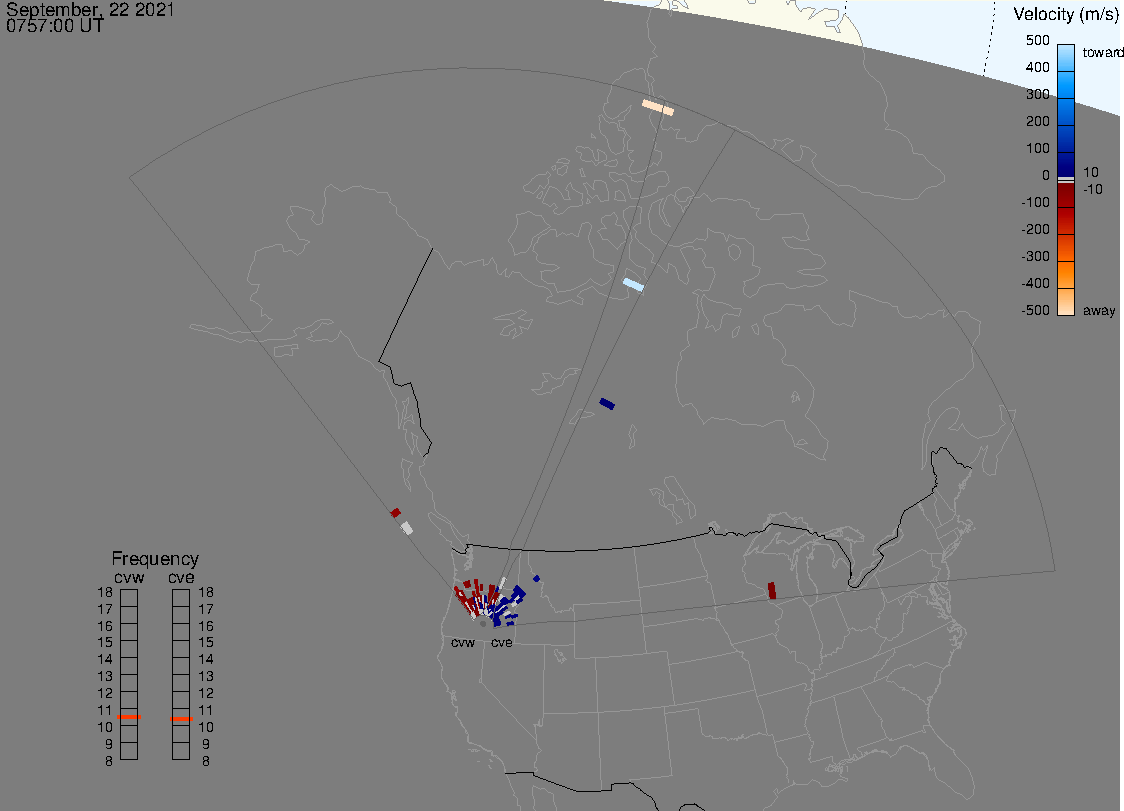Click the Frequency legend title
The height and width of the screenshot is (811, 1124).
[155, 559]
